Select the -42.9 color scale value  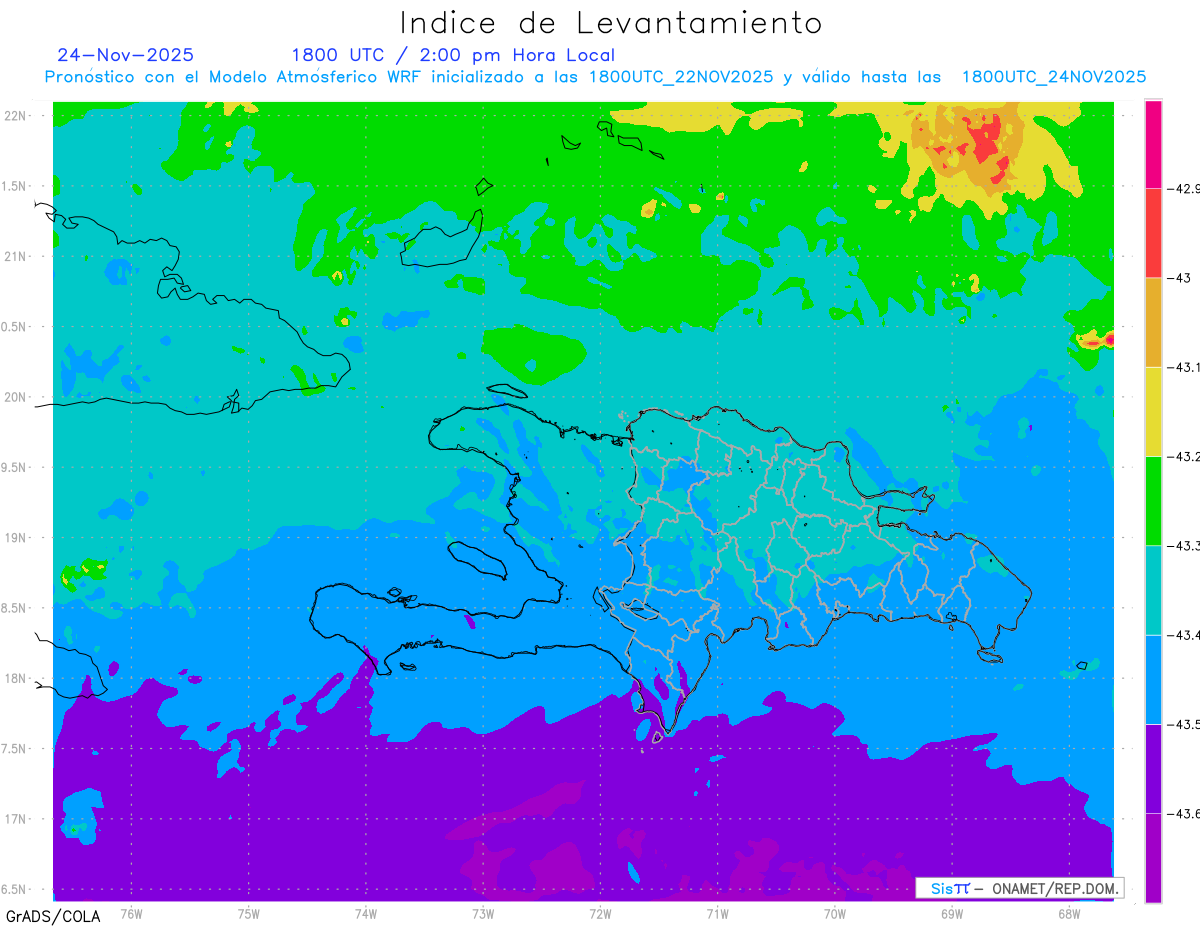pos(1185,188)
